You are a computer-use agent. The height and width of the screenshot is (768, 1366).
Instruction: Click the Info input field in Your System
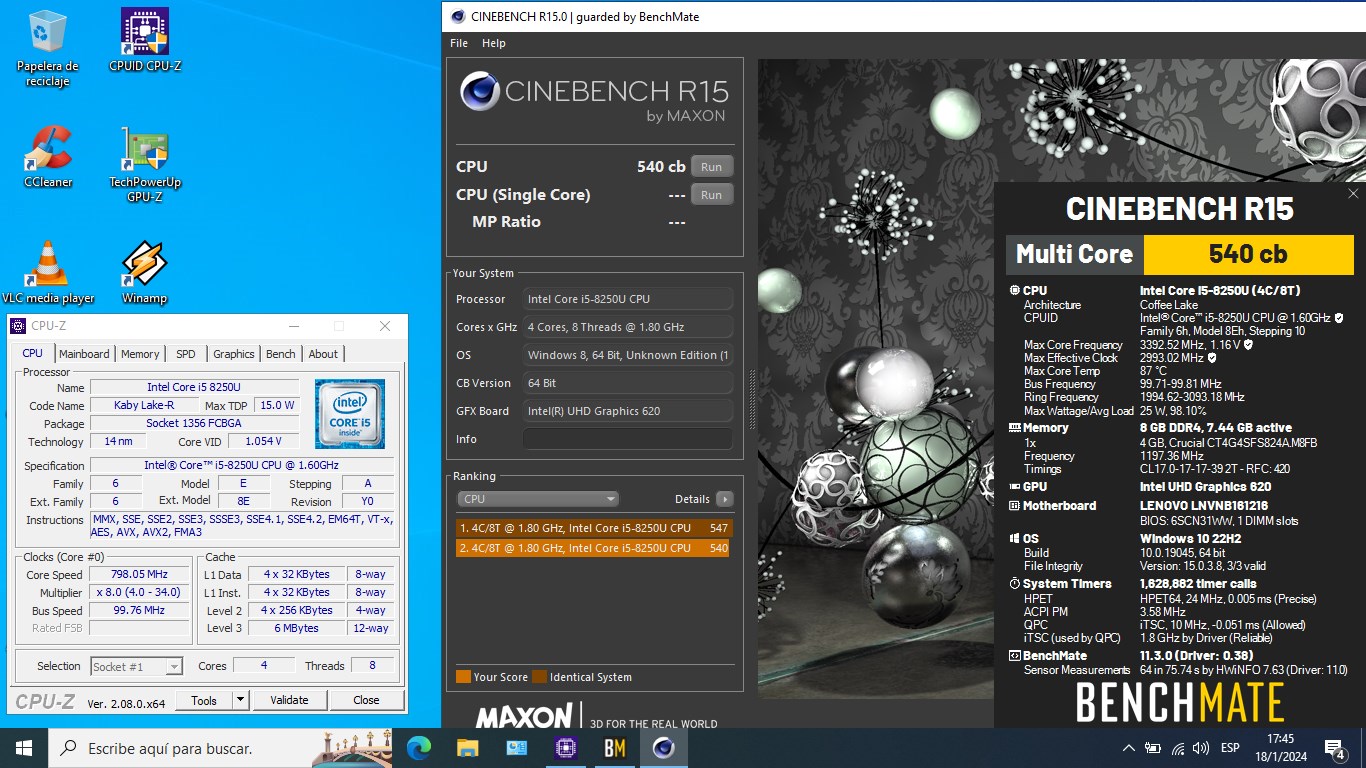(x=628, y=439)
